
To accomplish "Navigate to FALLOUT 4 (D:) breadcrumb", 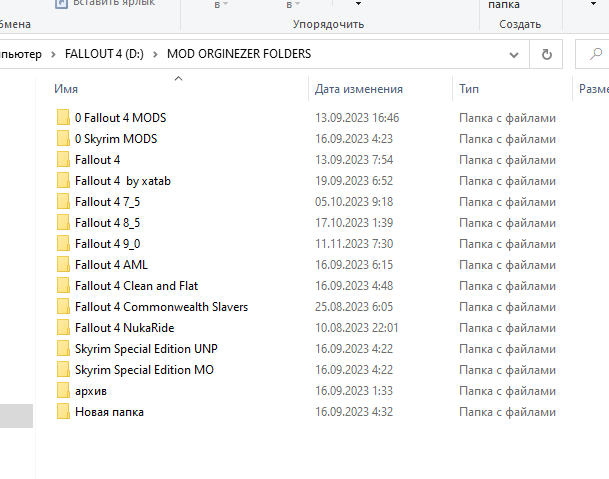I will tap(104, 54).
